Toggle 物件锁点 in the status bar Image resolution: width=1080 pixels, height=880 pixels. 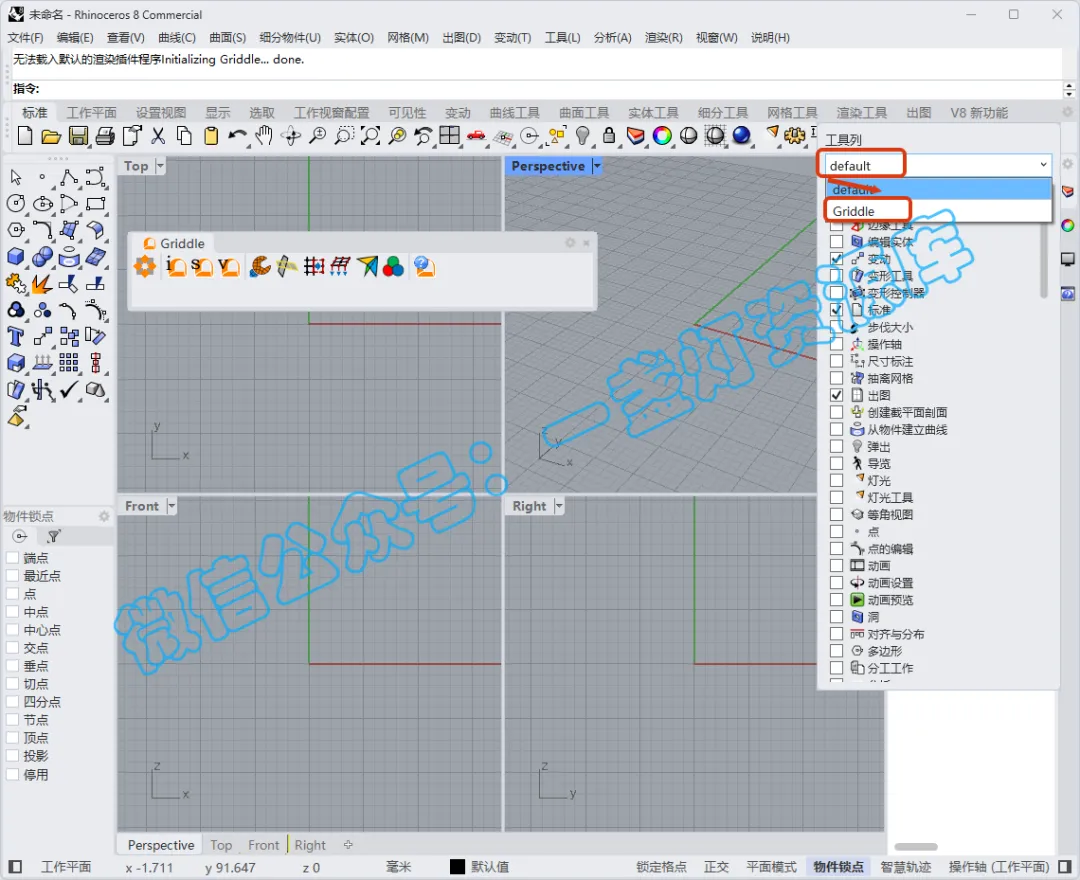point(838,867)
